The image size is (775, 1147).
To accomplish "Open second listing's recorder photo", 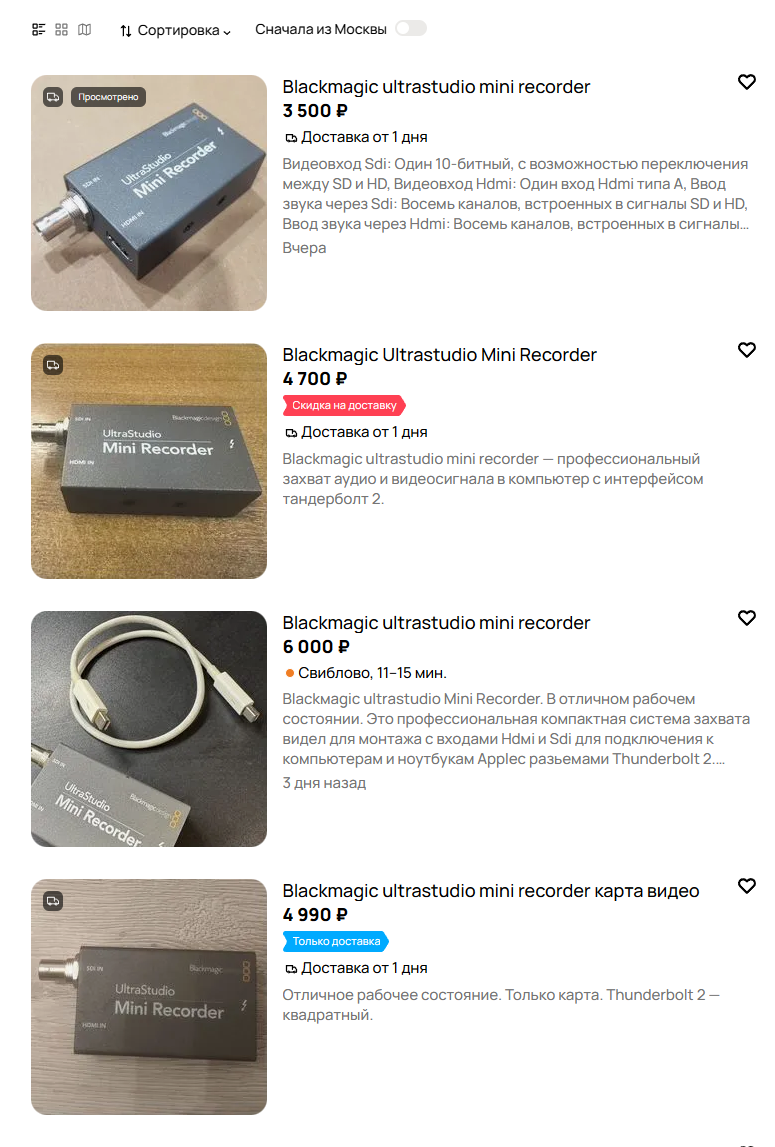I will click(x=149, y=461).
